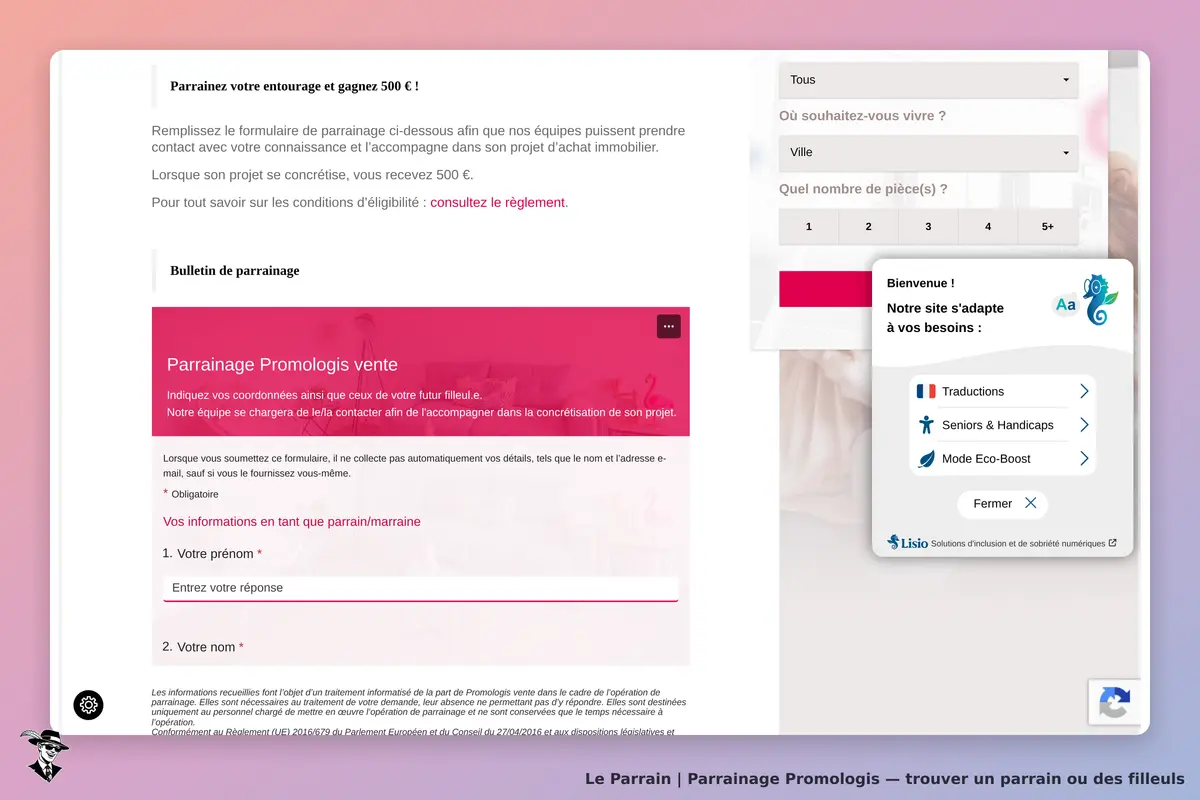
Task: Click the French flag icon beside Traductions
Action: (926, 391)
